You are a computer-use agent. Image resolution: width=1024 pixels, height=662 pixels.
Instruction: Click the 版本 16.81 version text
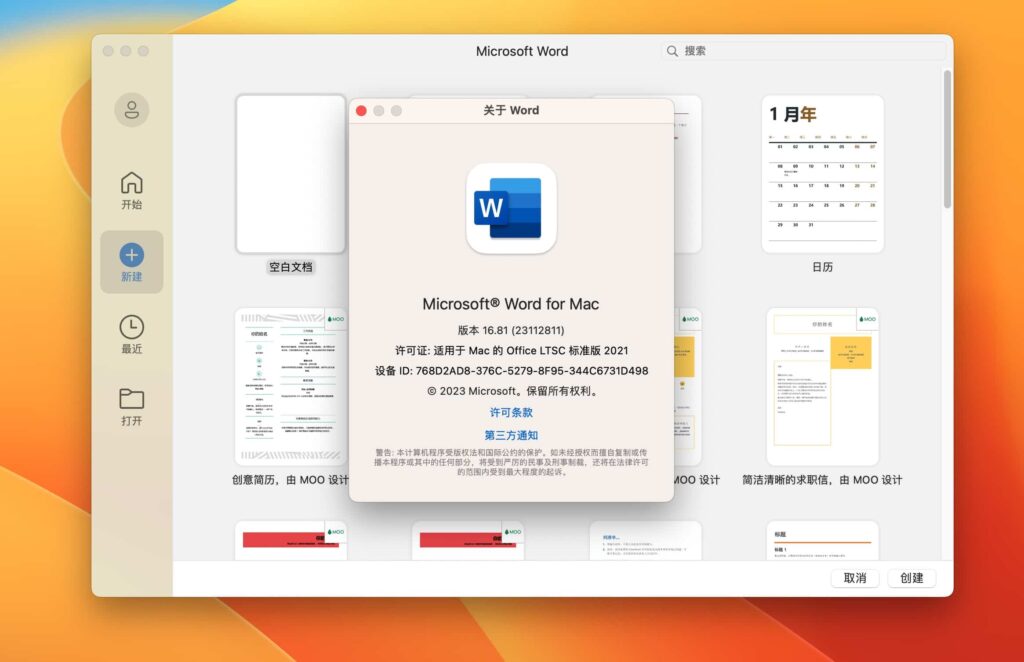click(511, 330)
